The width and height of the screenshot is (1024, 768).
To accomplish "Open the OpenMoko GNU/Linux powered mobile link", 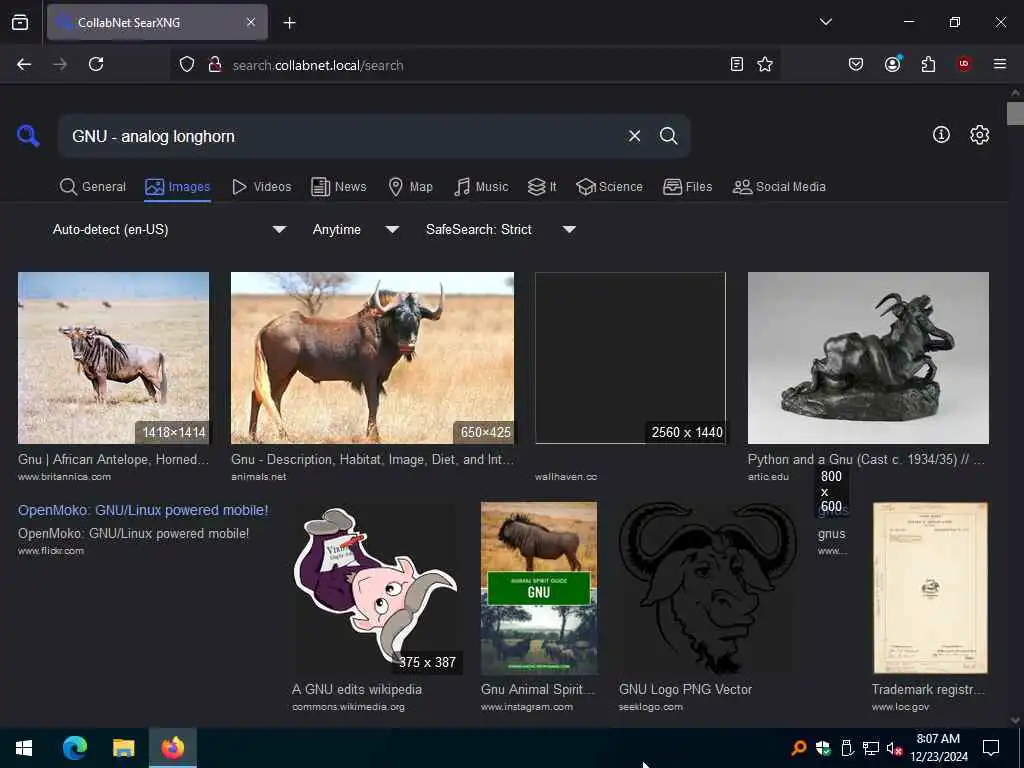I will pos(143,510).
